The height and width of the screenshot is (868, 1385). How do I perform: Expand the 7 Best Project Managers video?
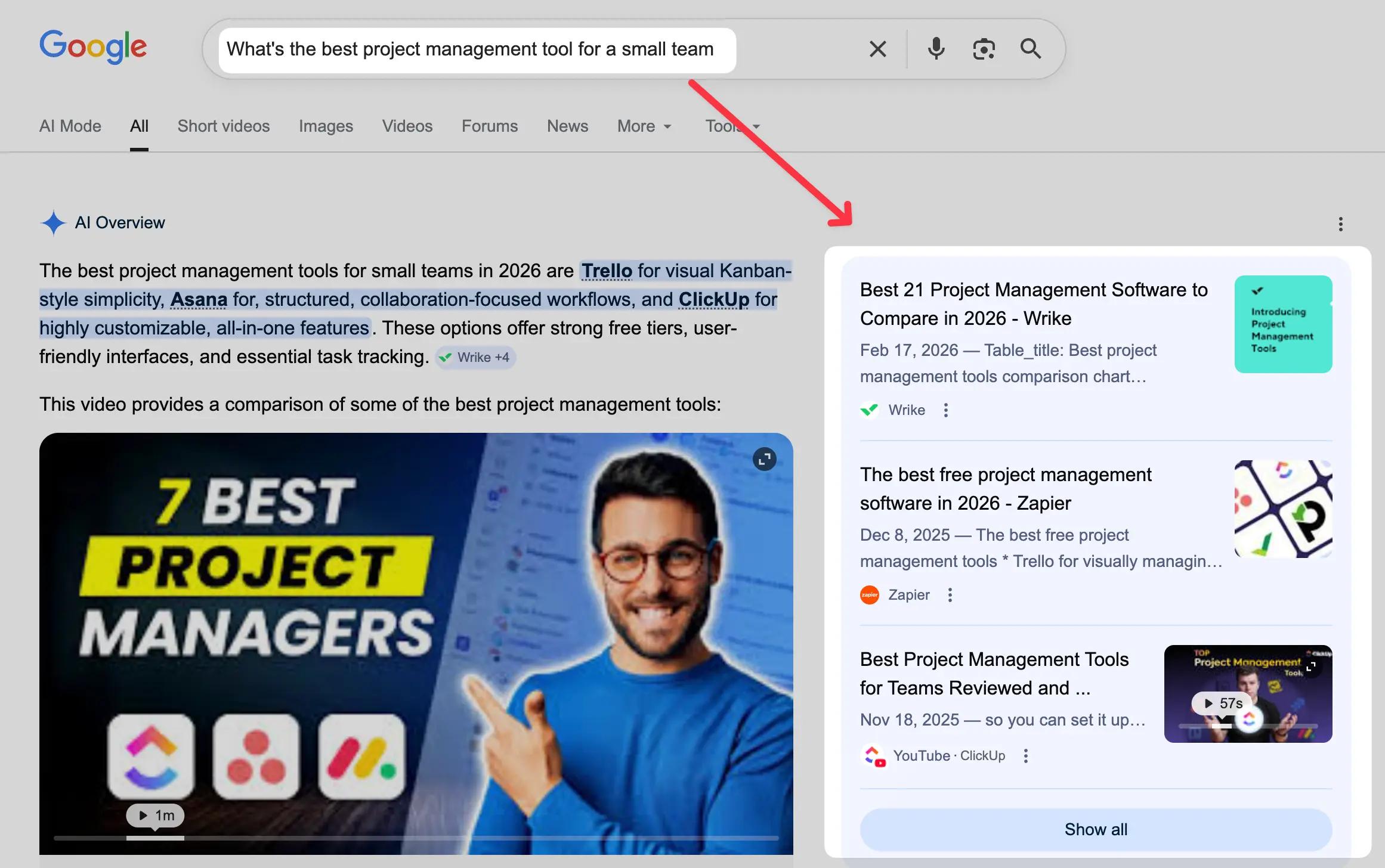tap(764, 459)
